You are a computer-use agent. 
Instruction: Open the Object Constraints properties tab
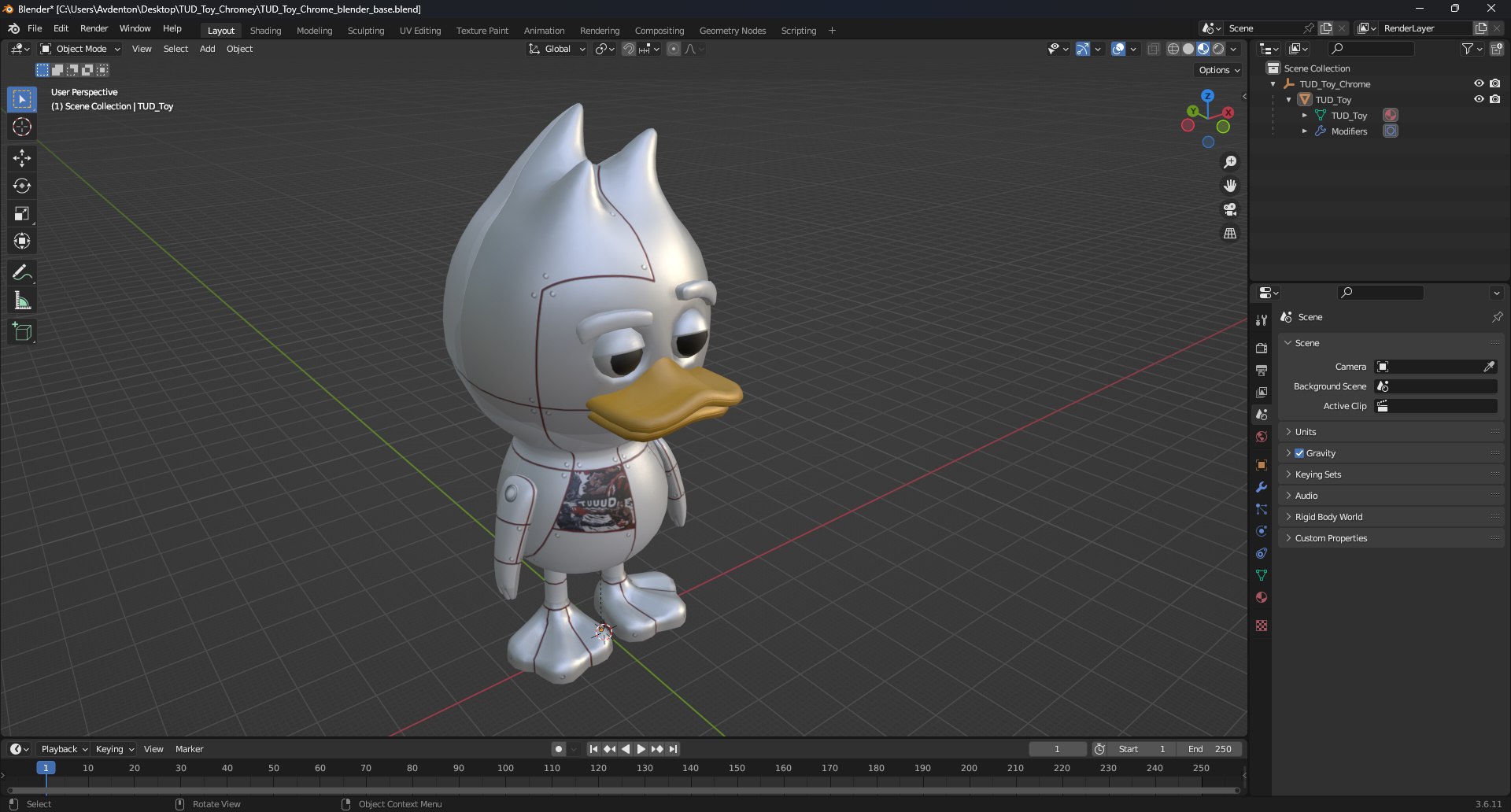tap(1262, 553)
